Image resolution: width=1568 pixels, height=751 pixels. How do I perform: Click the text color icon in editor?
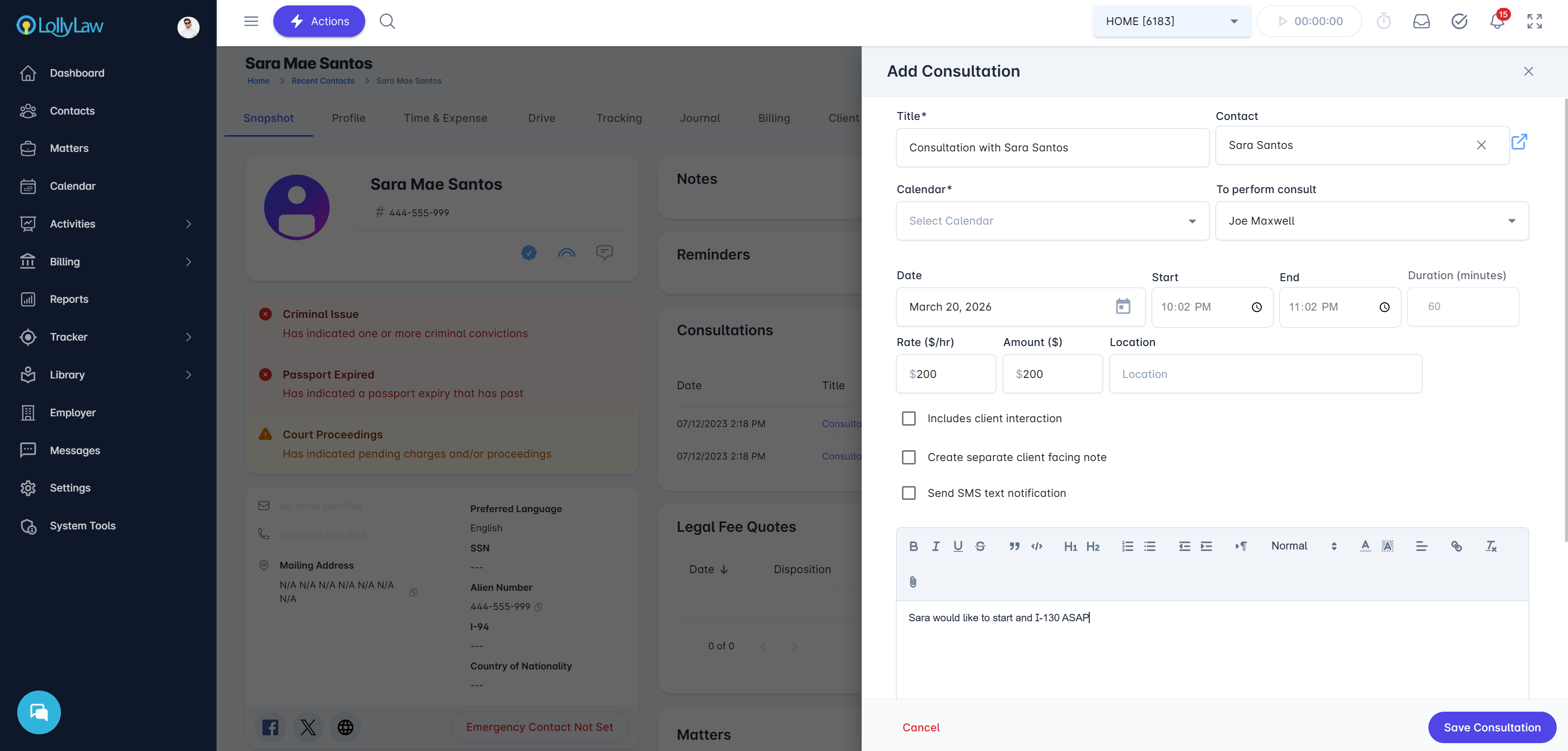click(1365, 546)
